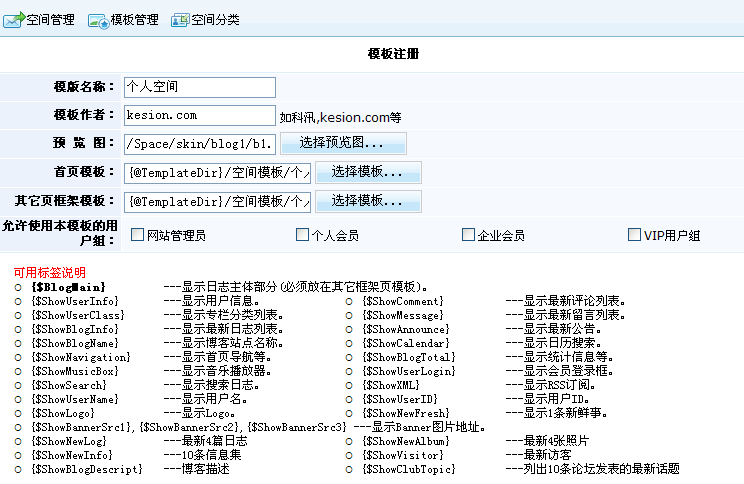The image size is (744, 484).
Task: Open the 空间管理 menu item
Action: (x=50, y=20)
